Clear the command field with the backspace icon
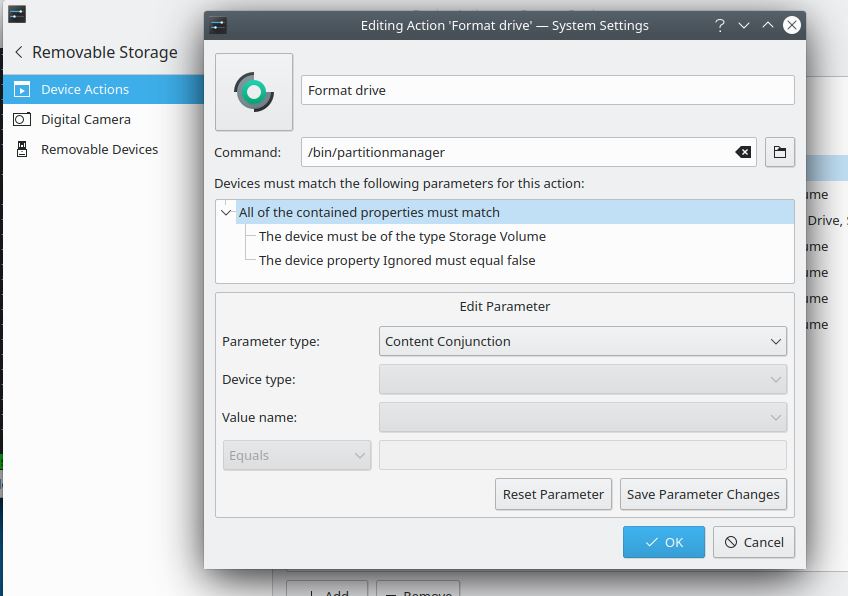The width and height of the screenshot is (848, 596). (743, 152)
